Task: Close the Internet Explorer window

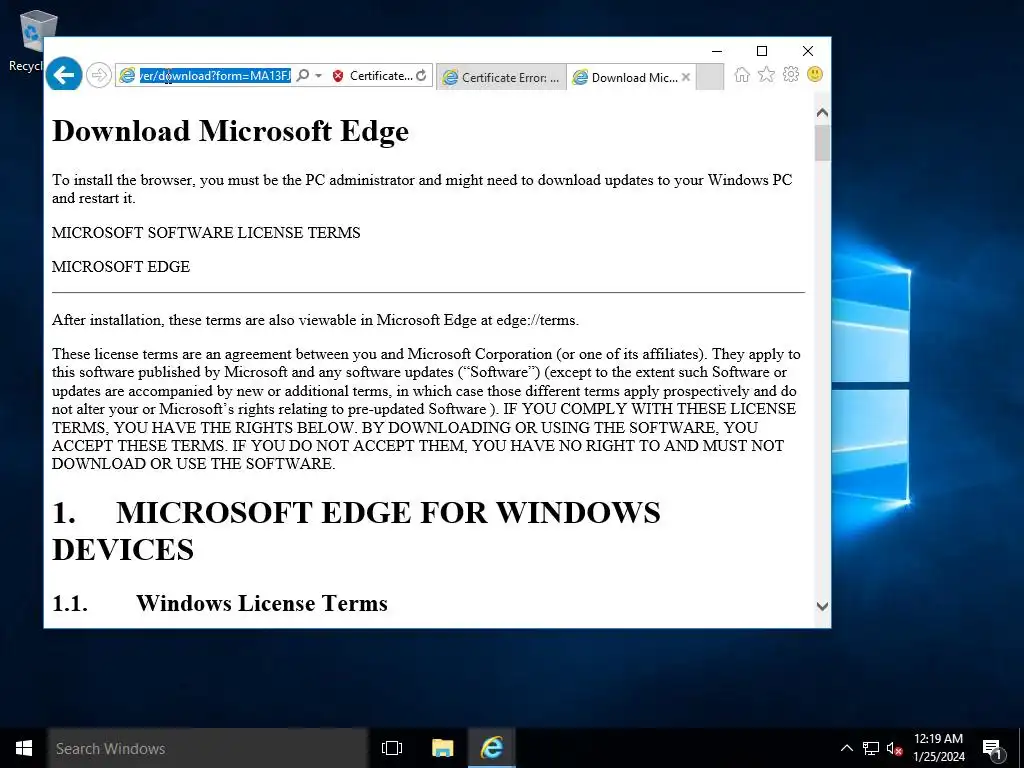Action: click(x=808, y=51)
